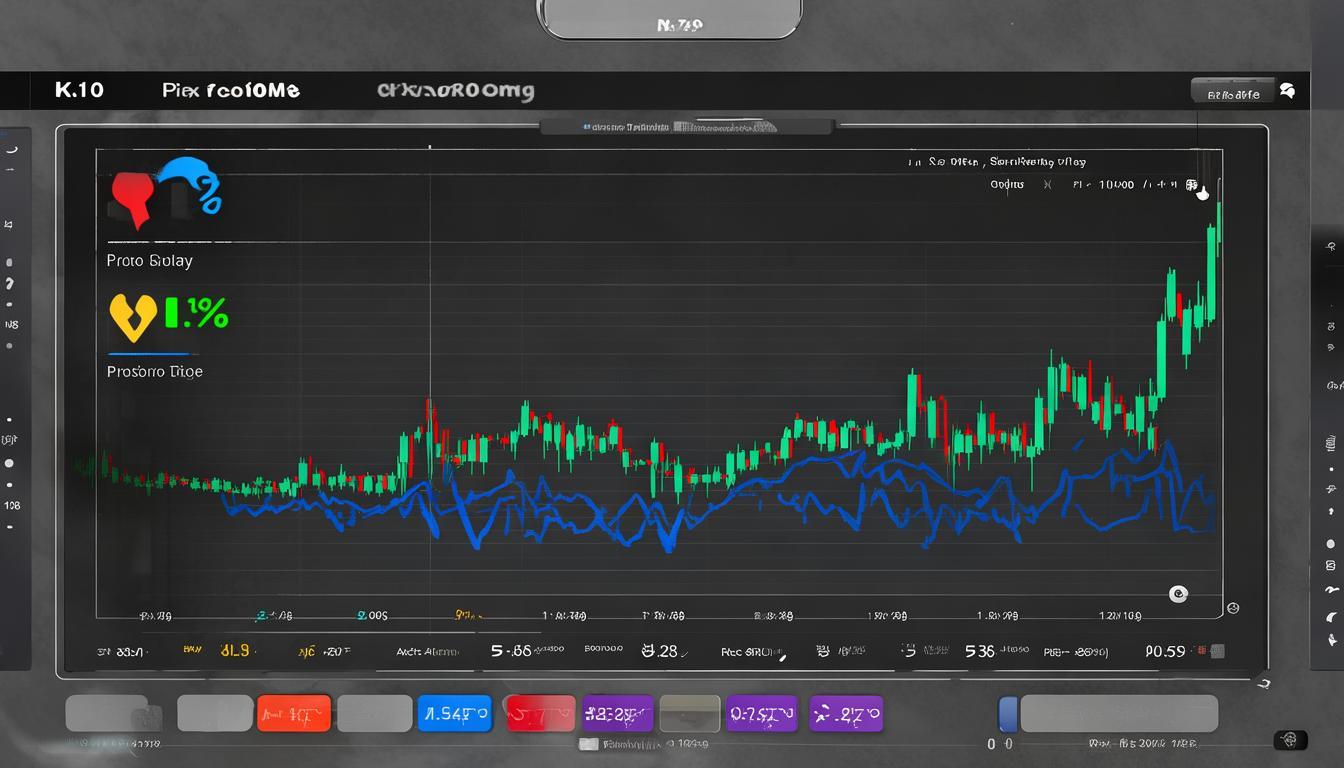Click the red and blue logo icon
Image resolution: width=1344 pixels, height=768 pixels.
(x=165, y=190)
